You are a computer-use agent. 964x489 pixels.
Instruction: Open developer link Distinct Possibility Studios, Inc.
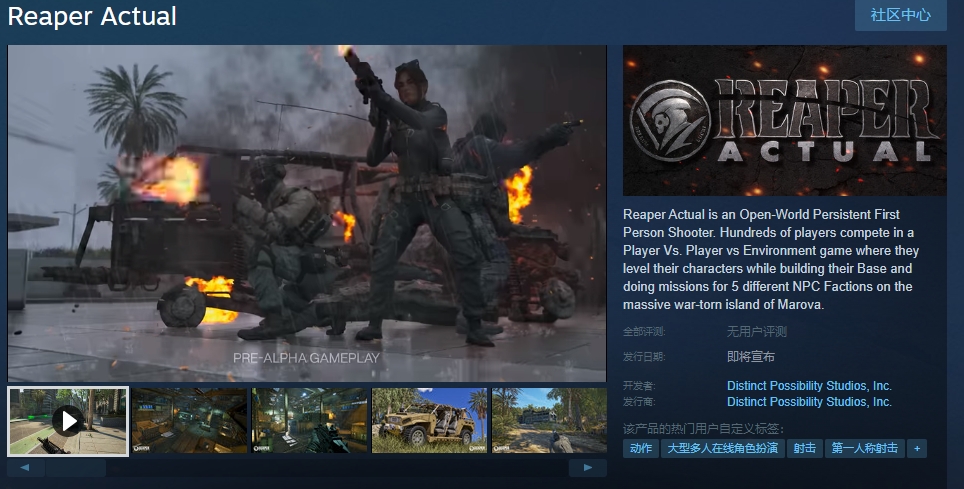(x=809, y=386)
